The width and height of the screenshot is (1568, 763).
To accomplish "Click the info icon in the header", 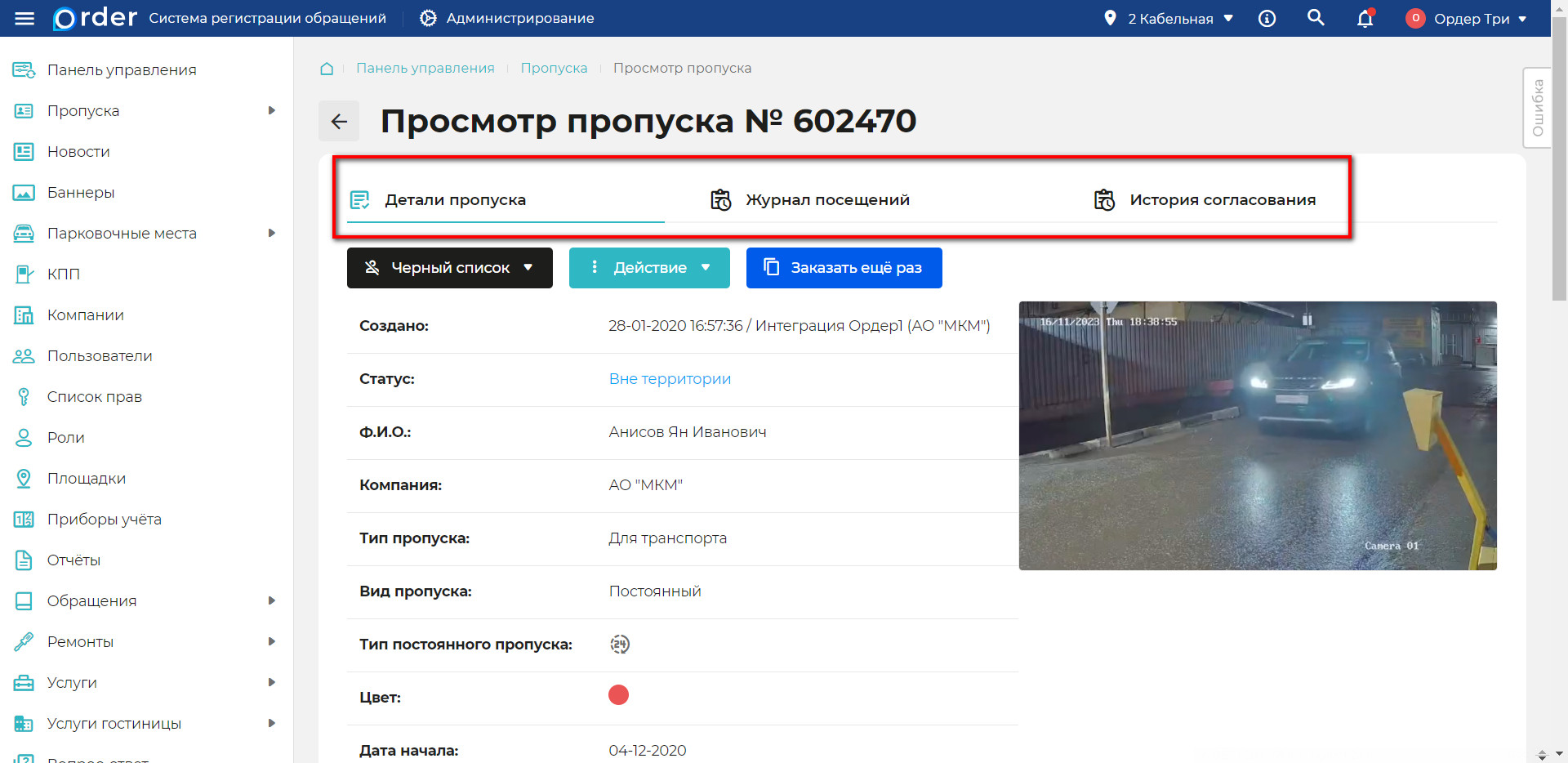I will coord(1267,17).
